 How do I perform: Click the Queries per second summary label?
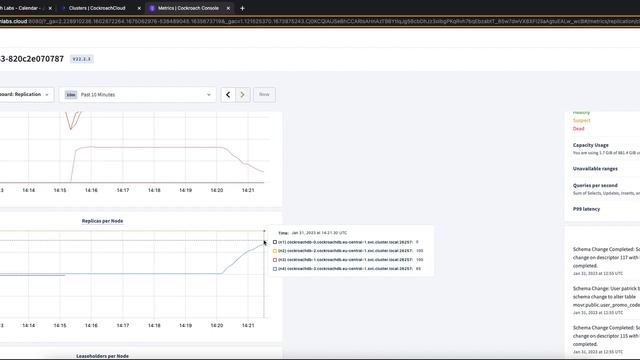(x=595, y=185)
